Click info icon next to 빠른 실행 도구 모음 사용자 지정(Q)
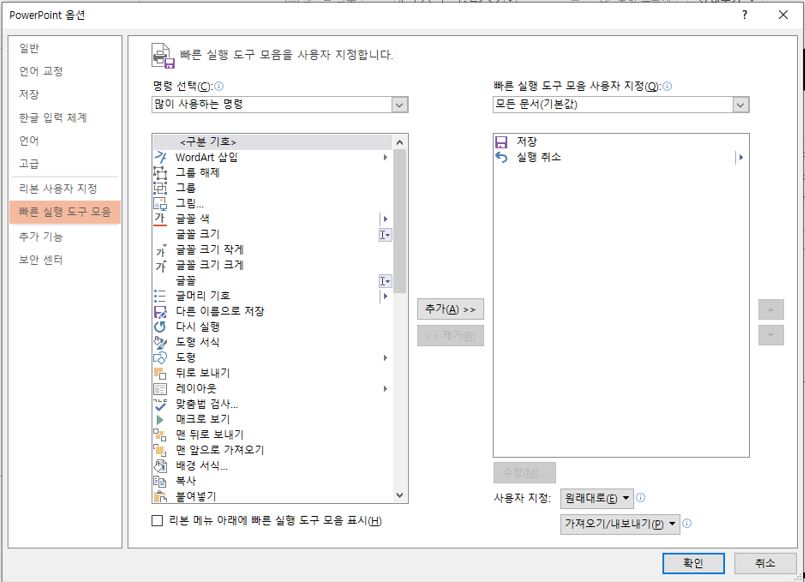 click(x=667, y=86)
